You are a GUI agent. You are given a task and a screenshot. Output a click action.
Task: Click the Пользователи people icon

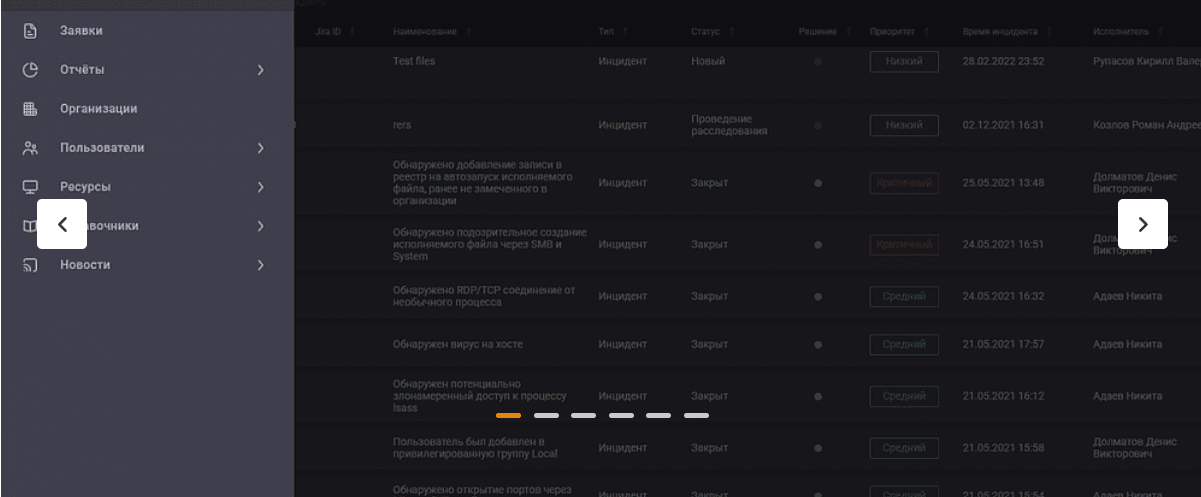tap(30, 148)
